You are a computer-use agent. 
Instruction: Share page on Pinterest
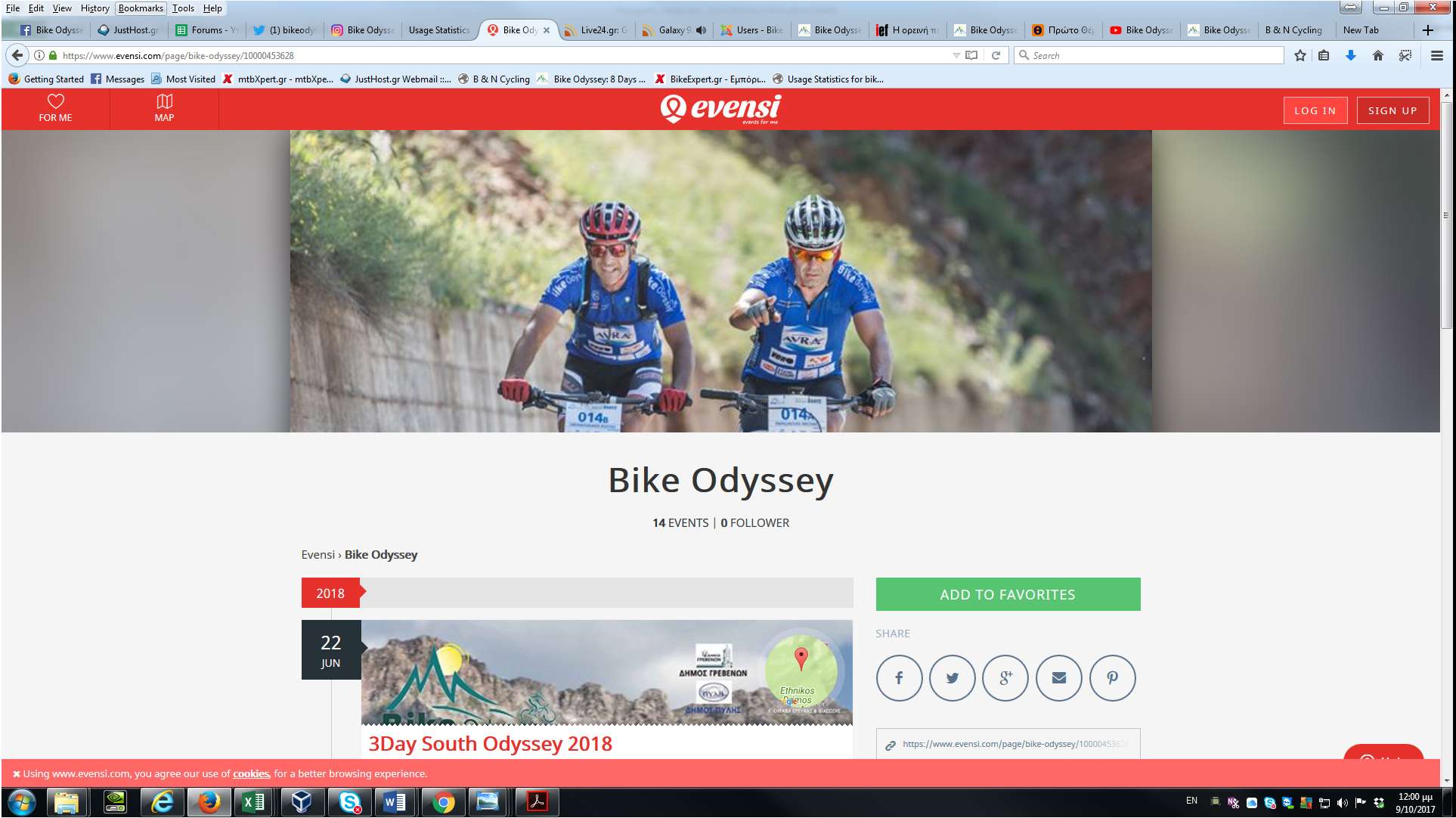(1112, 677)
